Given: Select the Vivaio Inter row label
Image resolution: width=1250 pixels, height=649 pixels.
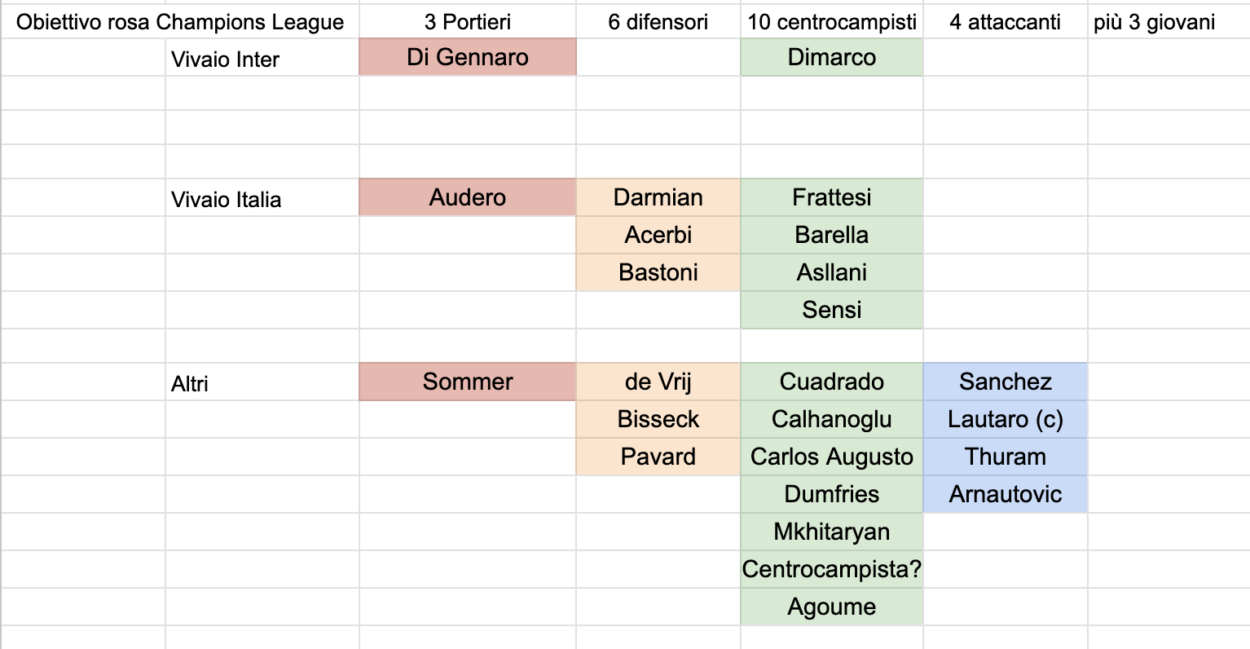Looking at the screenshot, I should point(226,60).
